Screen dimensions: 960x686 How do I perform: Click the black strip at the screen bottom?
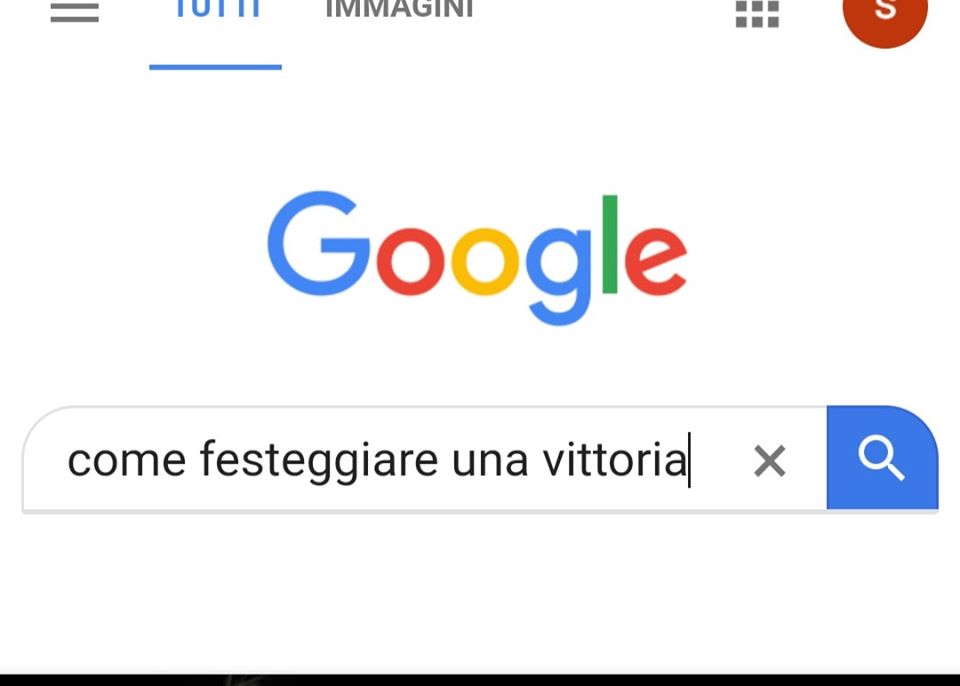point(480,680)
